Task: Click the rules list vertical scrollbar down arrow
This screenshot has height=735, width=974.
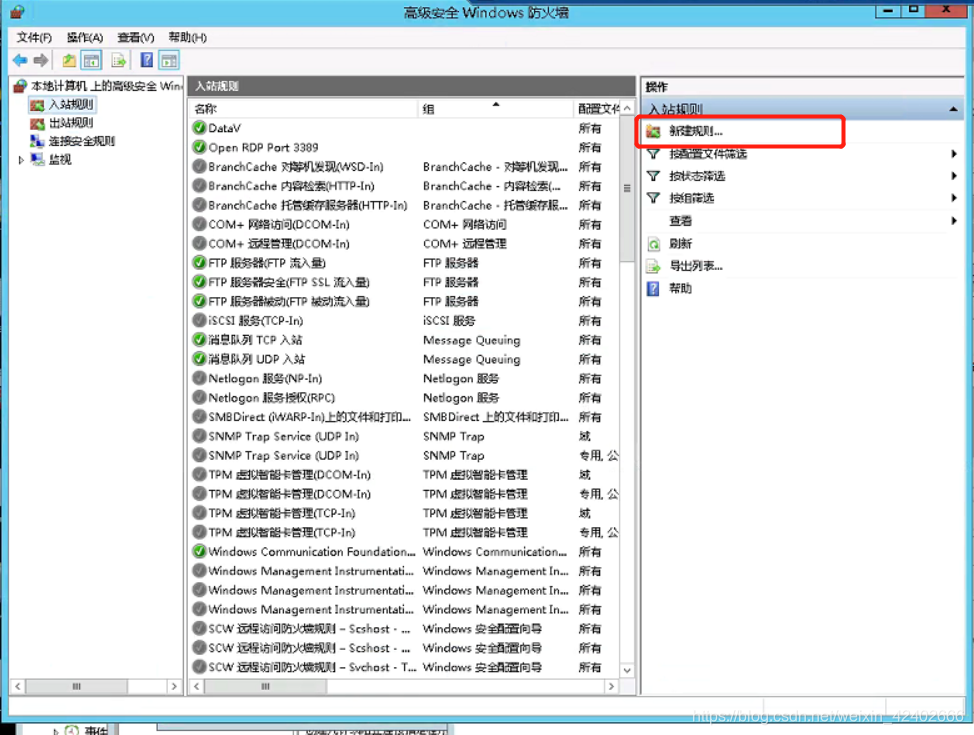Action: 627,670
